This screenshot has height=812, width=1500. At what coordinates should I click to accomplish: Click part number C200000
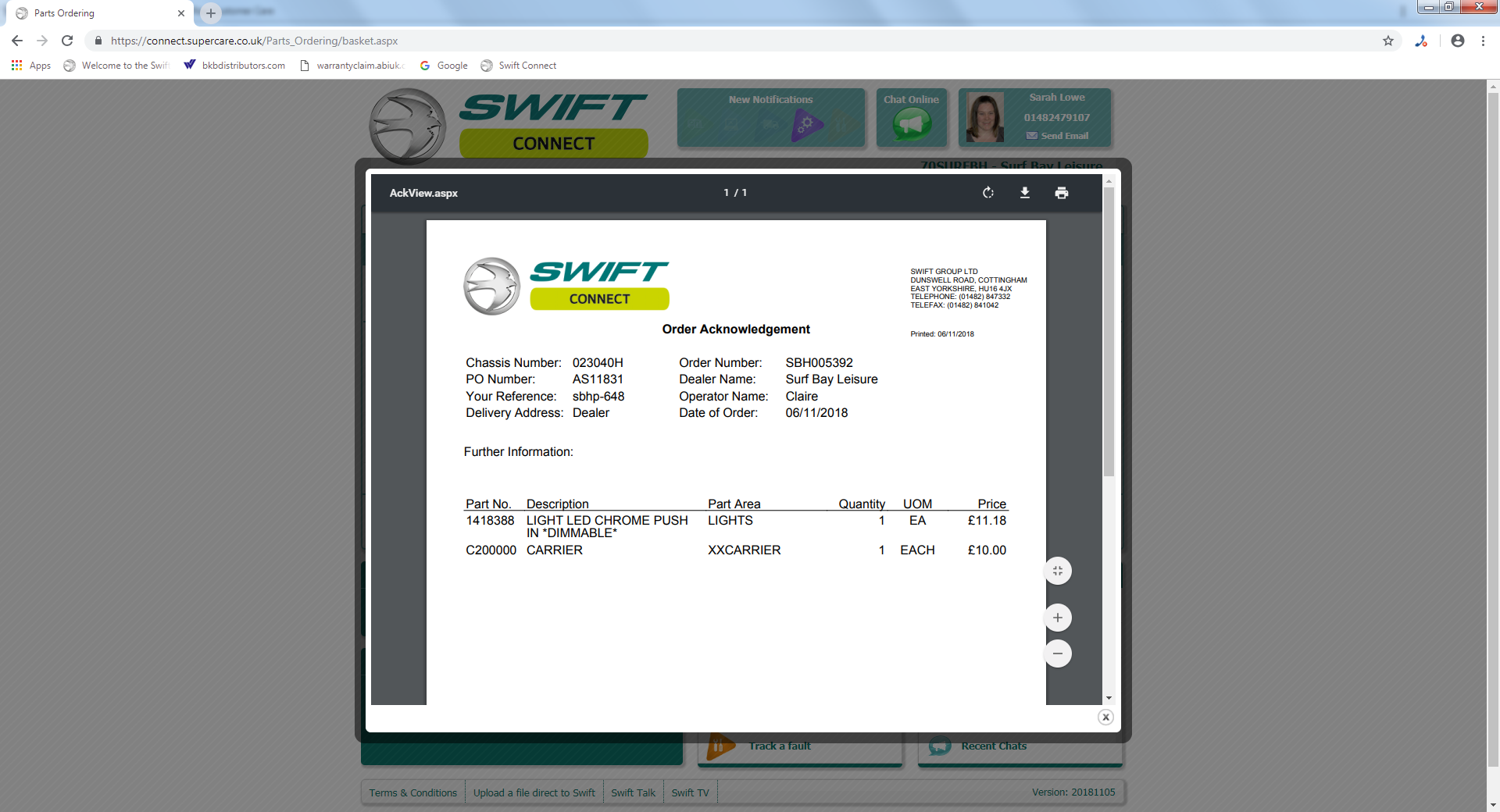tap(491, 550)
